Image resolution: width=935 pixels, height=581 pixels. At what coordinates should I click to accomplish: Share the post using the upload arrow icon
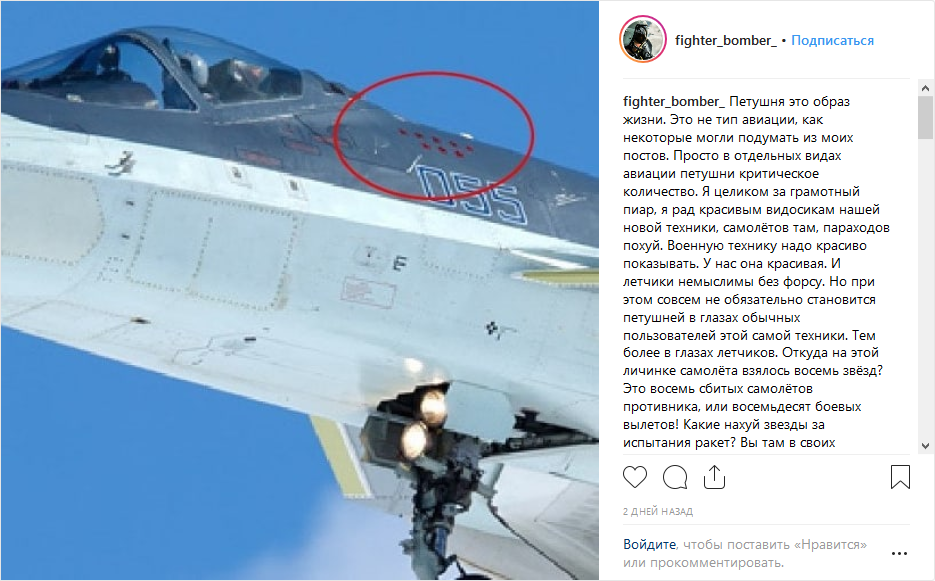(714, 477)
